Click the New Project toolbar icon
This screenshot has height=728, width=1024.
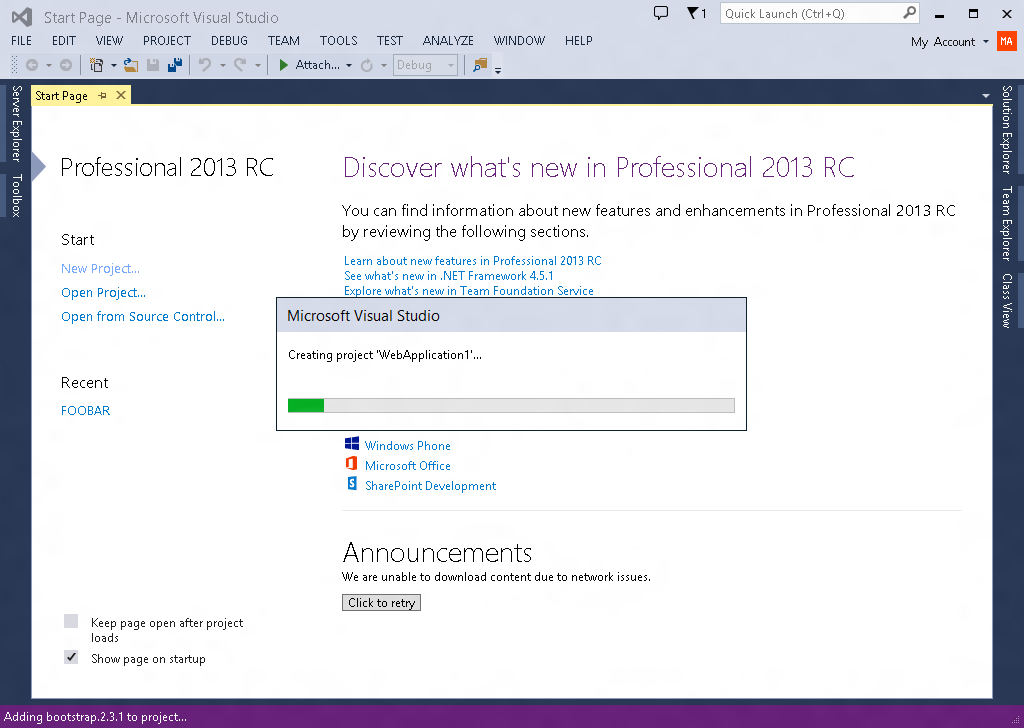pyautogui.click(x=97, y=65)
